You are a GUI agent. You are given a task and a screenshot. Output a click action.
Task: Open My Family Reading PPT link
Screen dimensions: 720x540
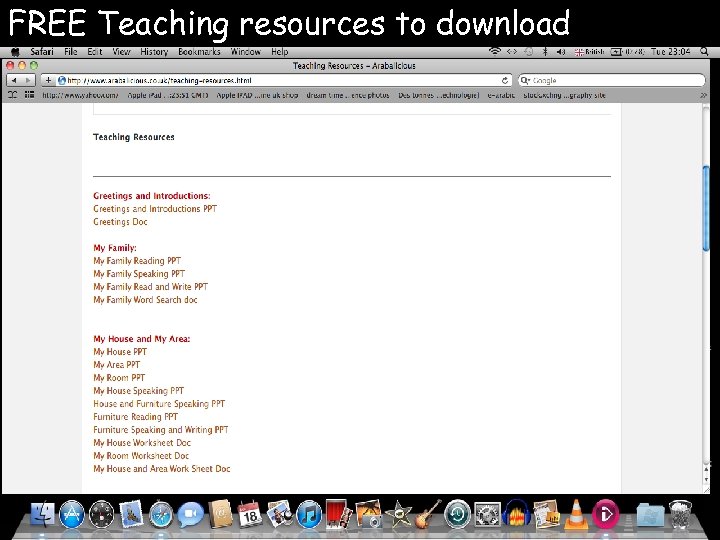[137, 261]
